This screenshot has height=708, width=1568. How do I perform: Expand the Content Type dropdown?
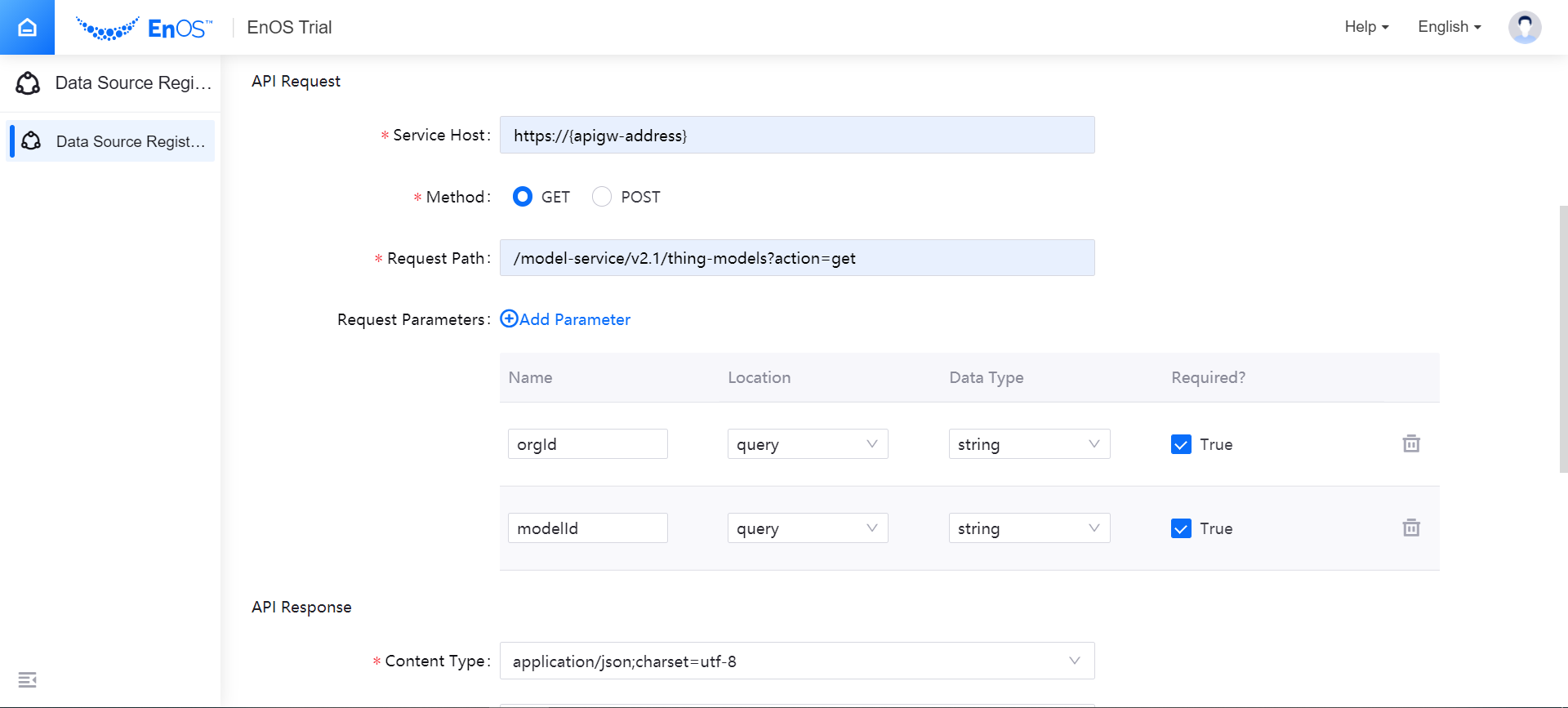click(796, 661)
